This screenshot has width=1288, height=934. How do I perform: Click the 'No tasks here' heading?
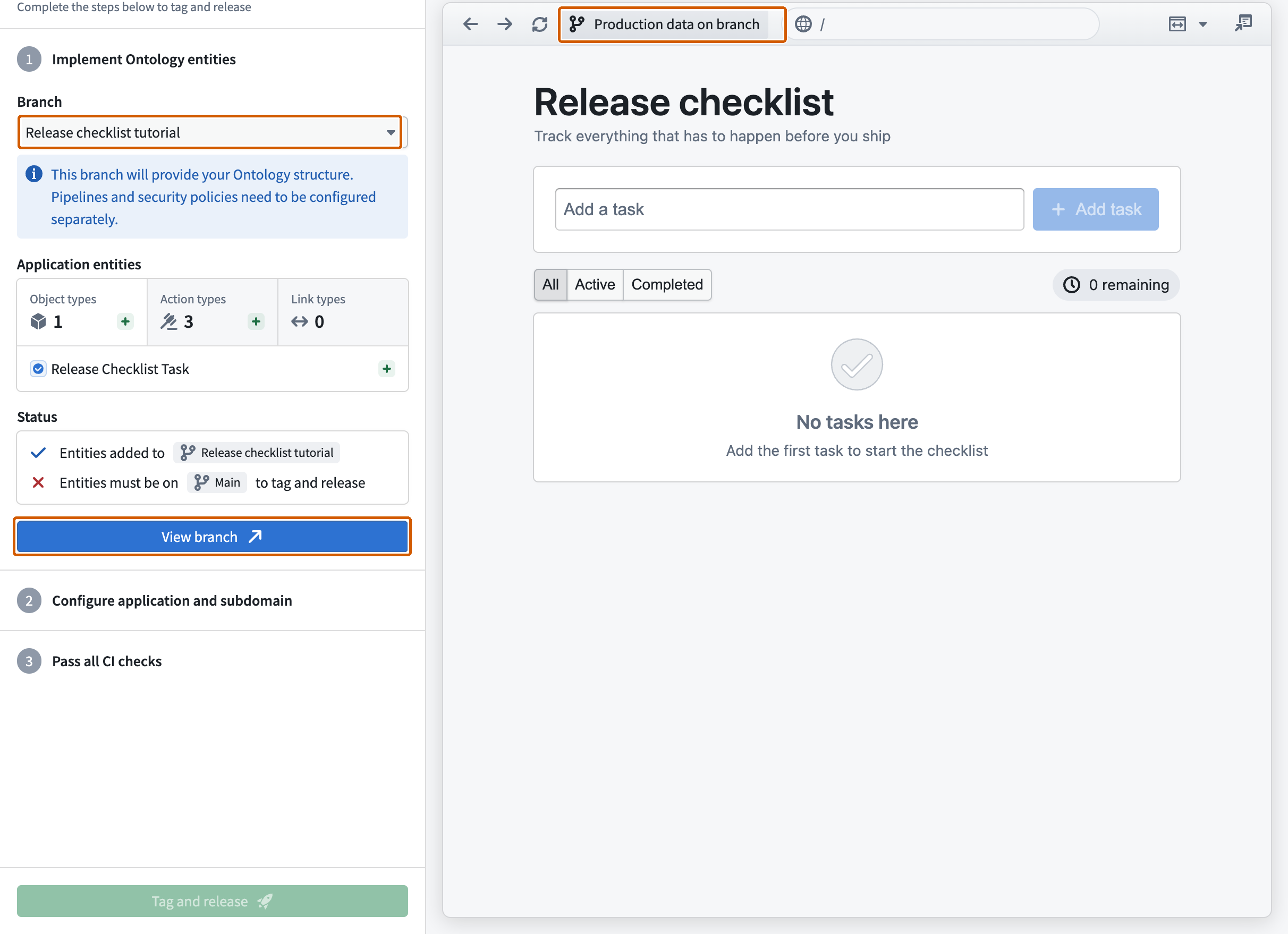[857, 422]
